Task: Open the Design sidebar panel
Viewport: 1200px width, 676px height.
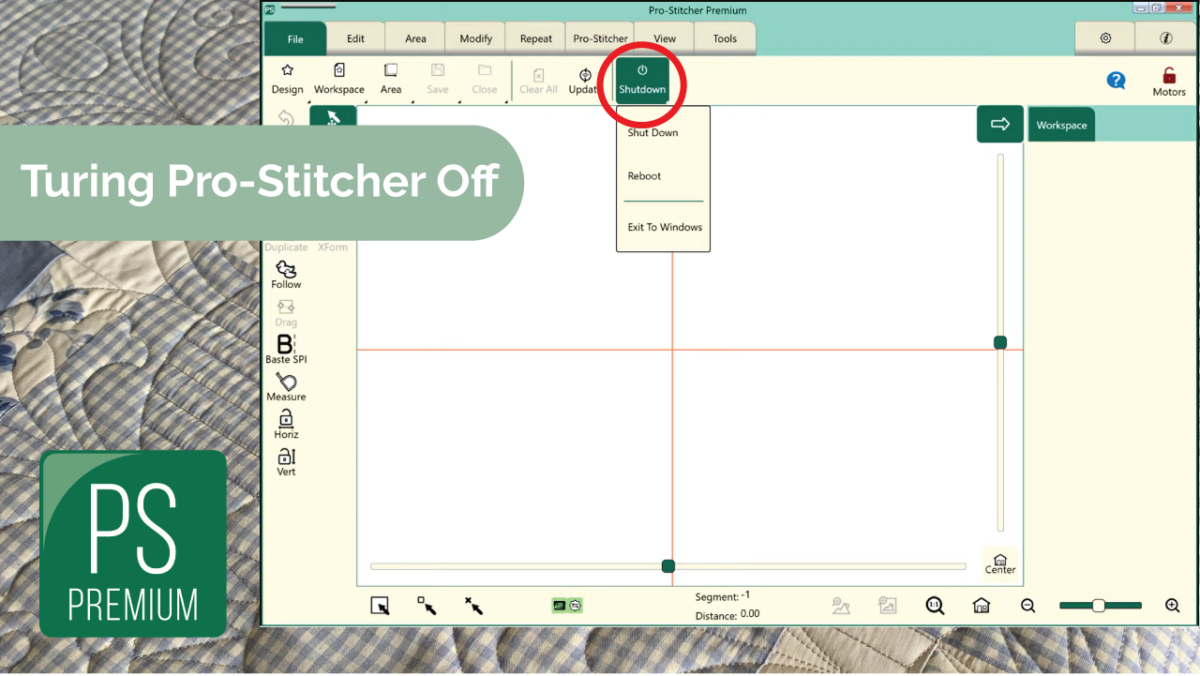Action: pos(287,80)
